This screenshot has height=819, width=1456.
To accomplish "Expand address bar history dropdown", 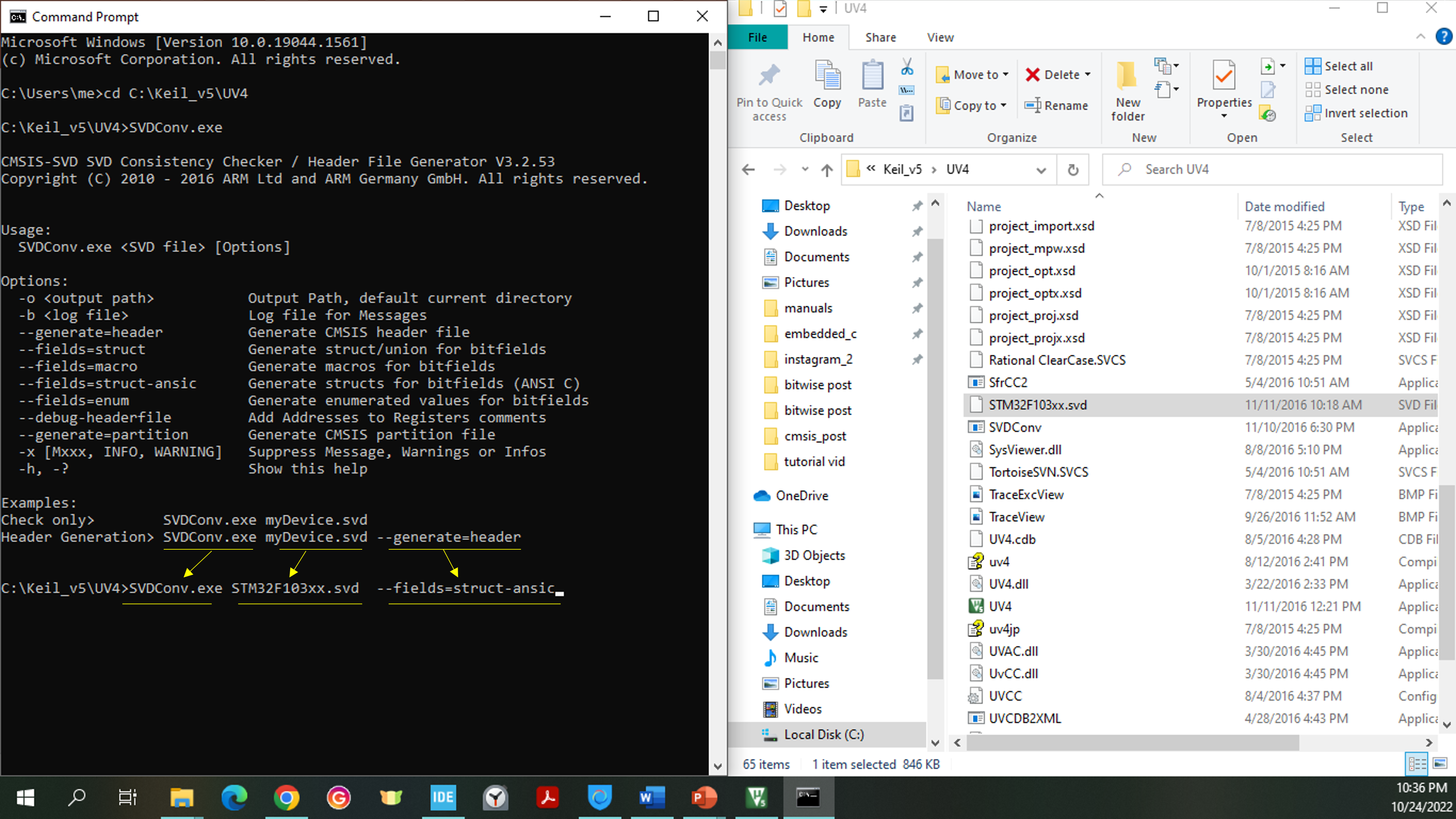I will pos(1041,170).
